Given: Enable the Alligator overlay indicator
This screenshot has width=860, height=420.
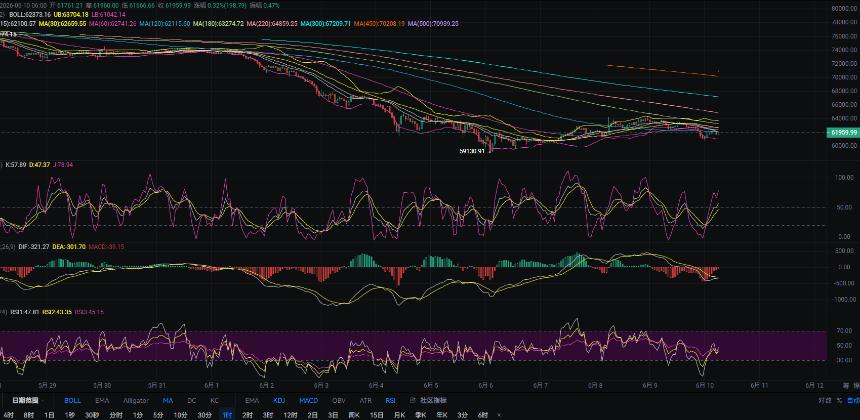Looking at the screenshot, I should point(136,400).
